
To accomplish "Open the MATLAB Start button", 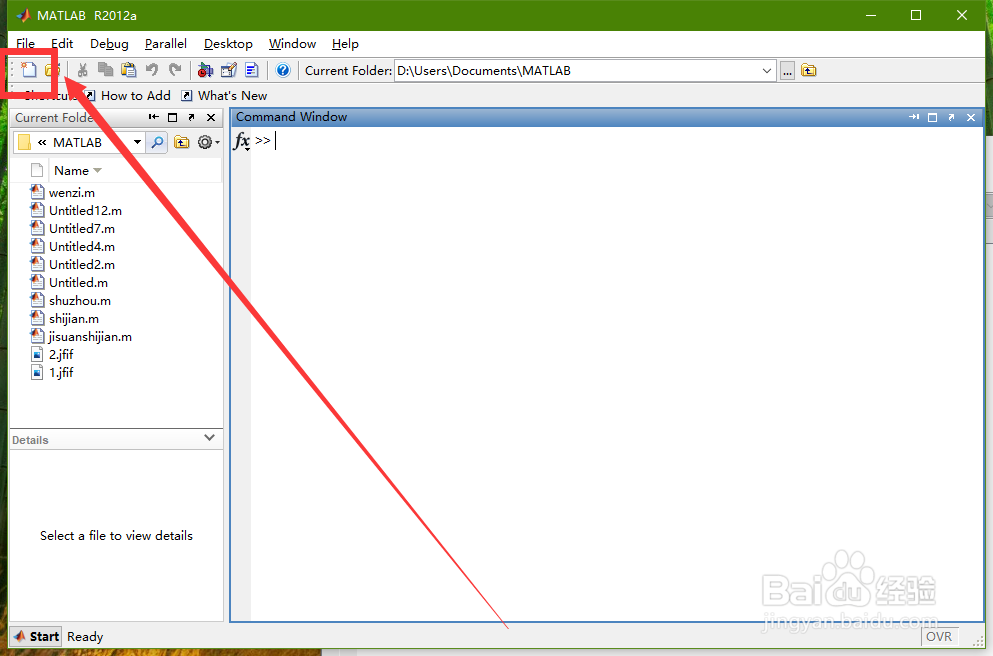I will click(x=37, y=636).
